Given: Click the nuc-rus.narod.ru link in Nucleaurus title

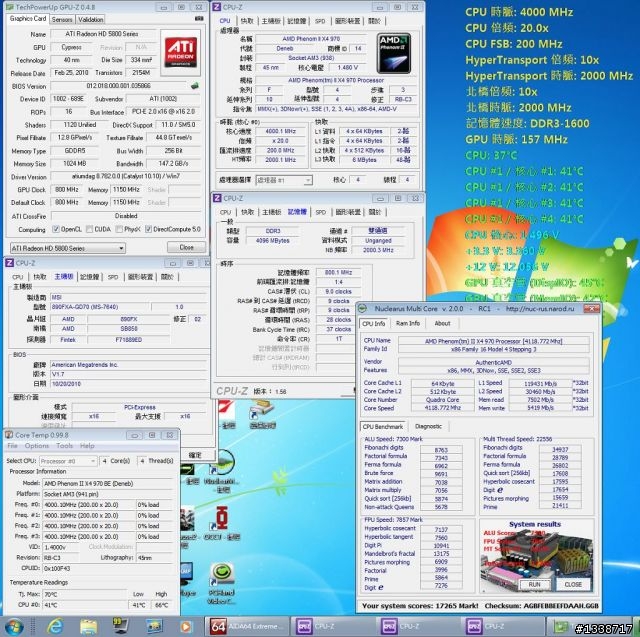Looking at the screenshot, I should click(x=540, y=309).
